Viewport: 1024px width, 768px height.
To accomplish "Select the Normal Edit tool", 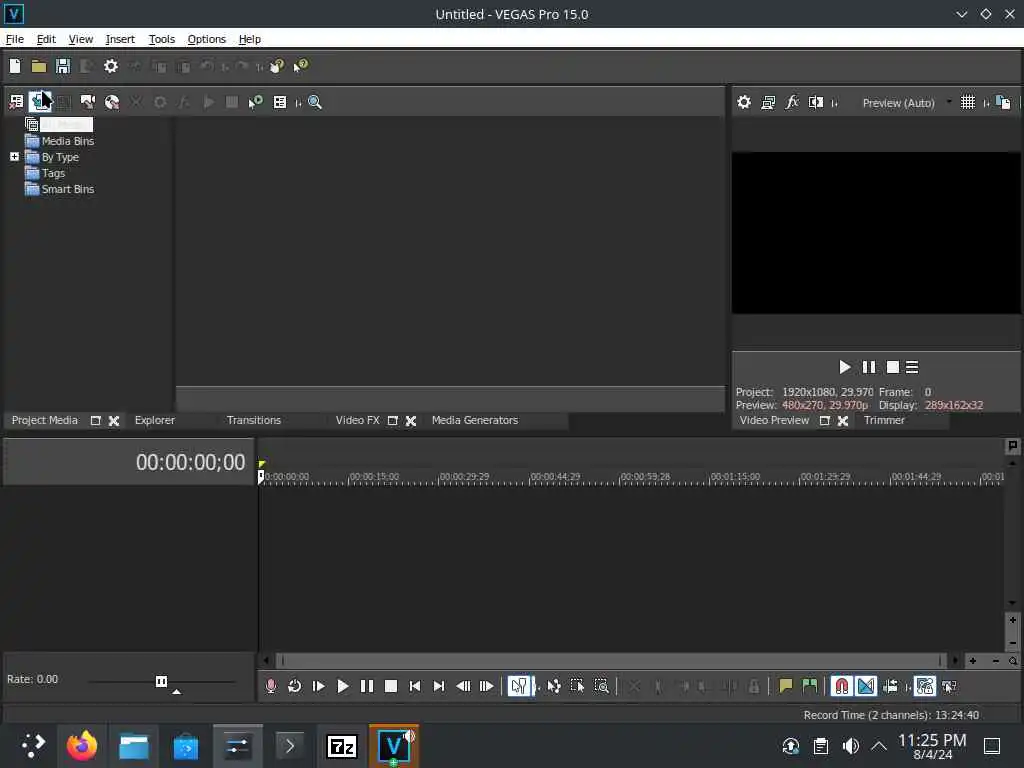I will coord(519,686).
